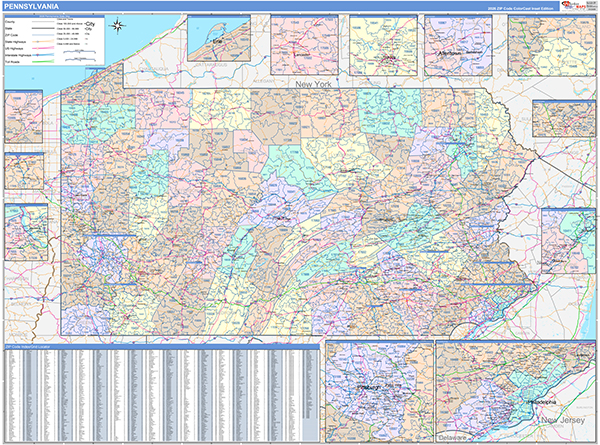Open the lower inset on the right edge
This screenshot has height=445, width=600.
pos(569,241)
